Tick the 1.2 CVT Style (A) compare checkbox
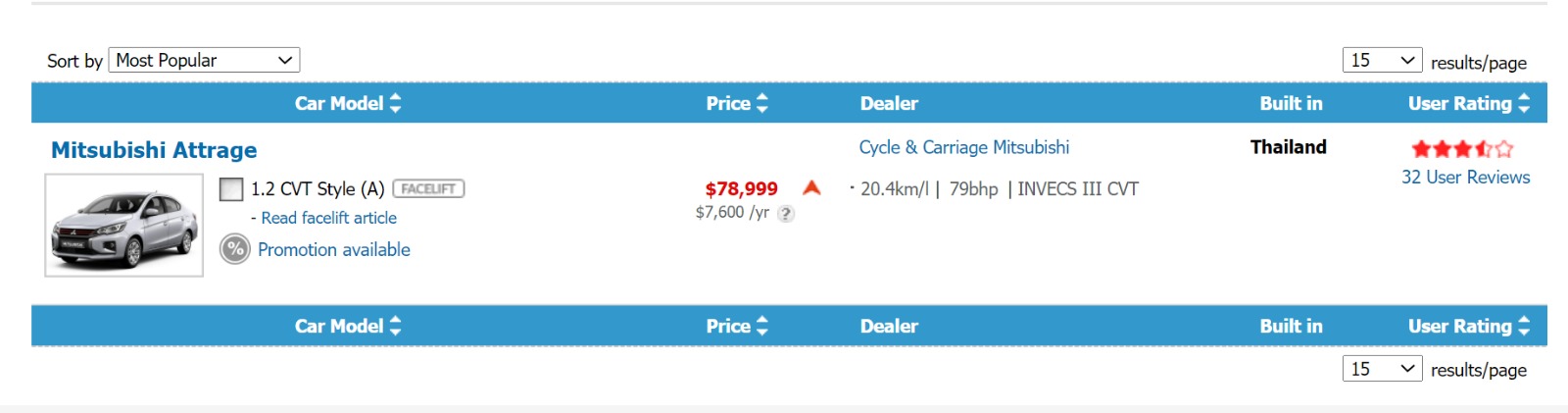Image resolution: width=1568 pixels, height=413 pixels. (231, 189)
